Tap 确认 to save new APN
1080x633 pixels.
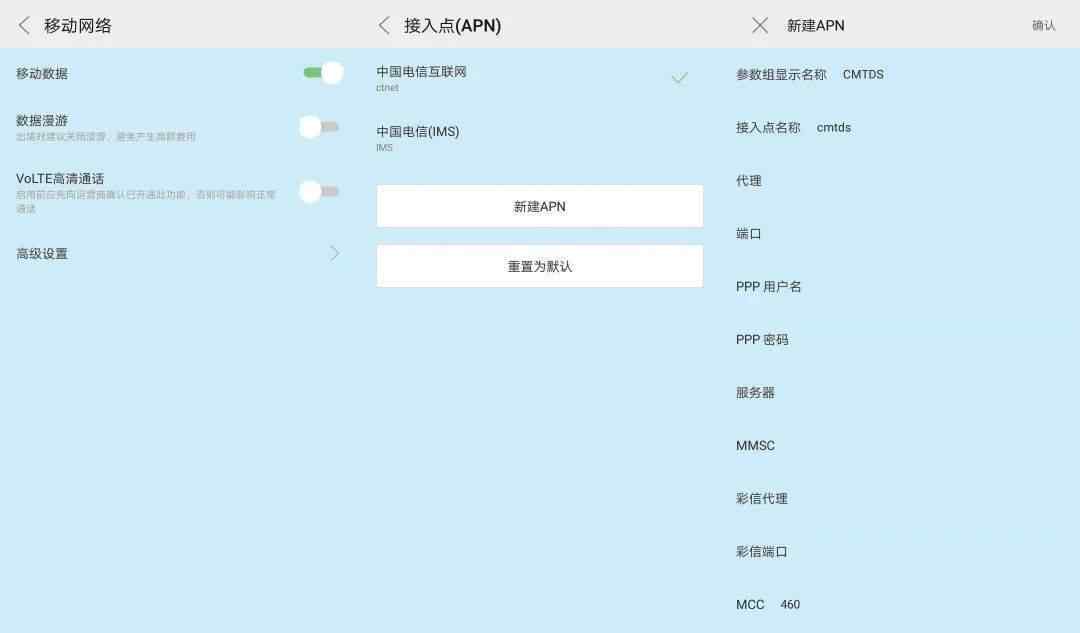coord(1043,26)
